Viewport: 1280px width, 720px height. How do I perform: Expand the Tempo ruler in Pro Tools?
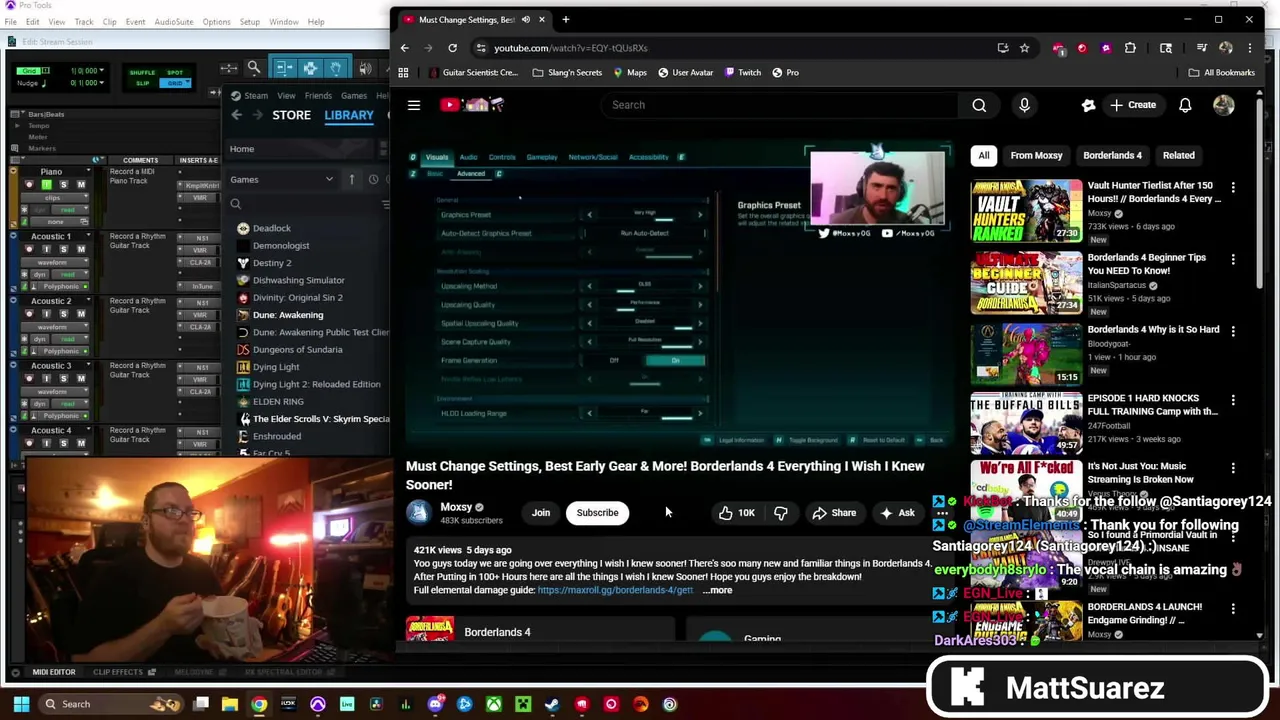tap(17, 126)
